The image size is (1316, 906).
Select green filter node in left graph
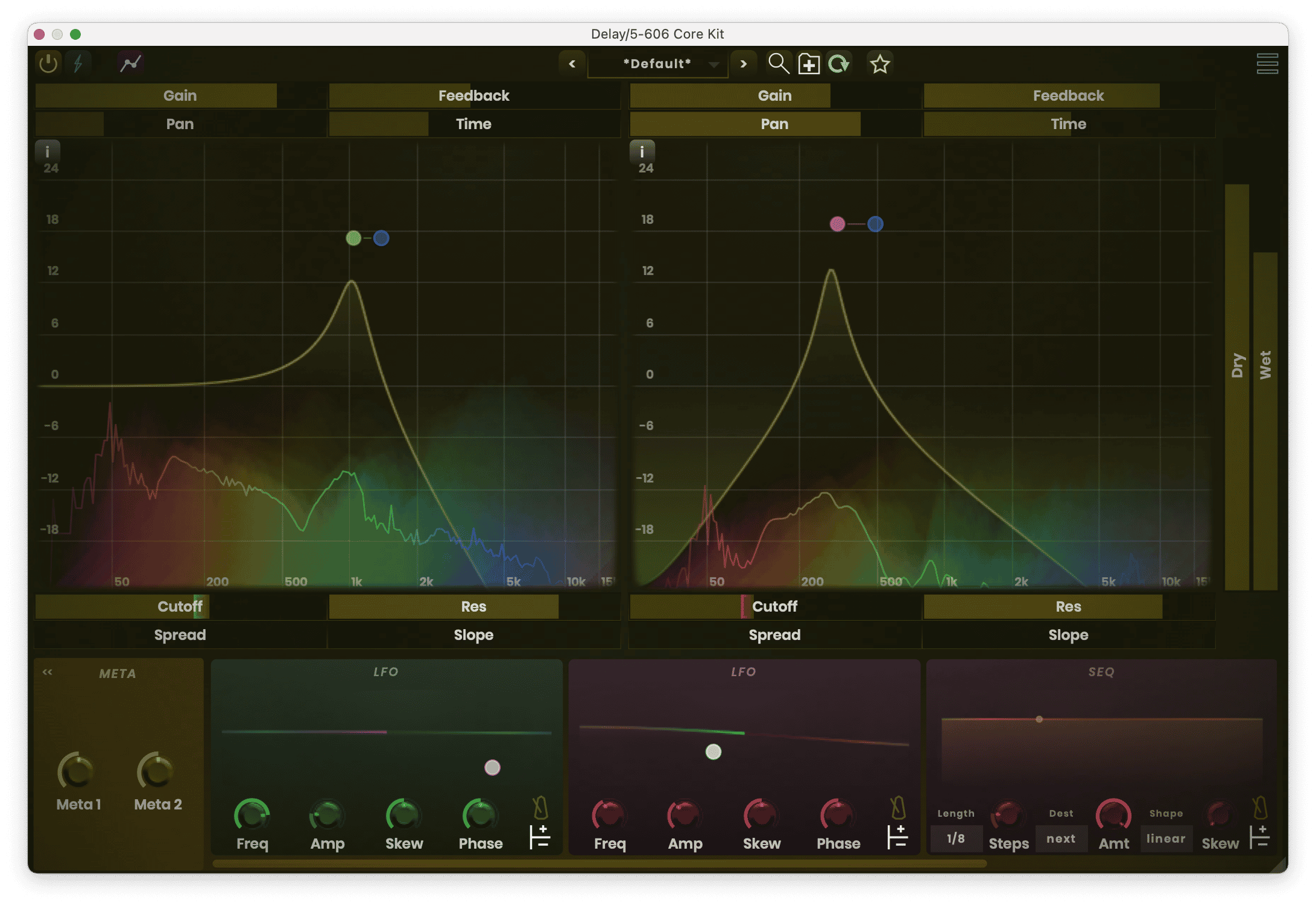click(x=353, y=238)
